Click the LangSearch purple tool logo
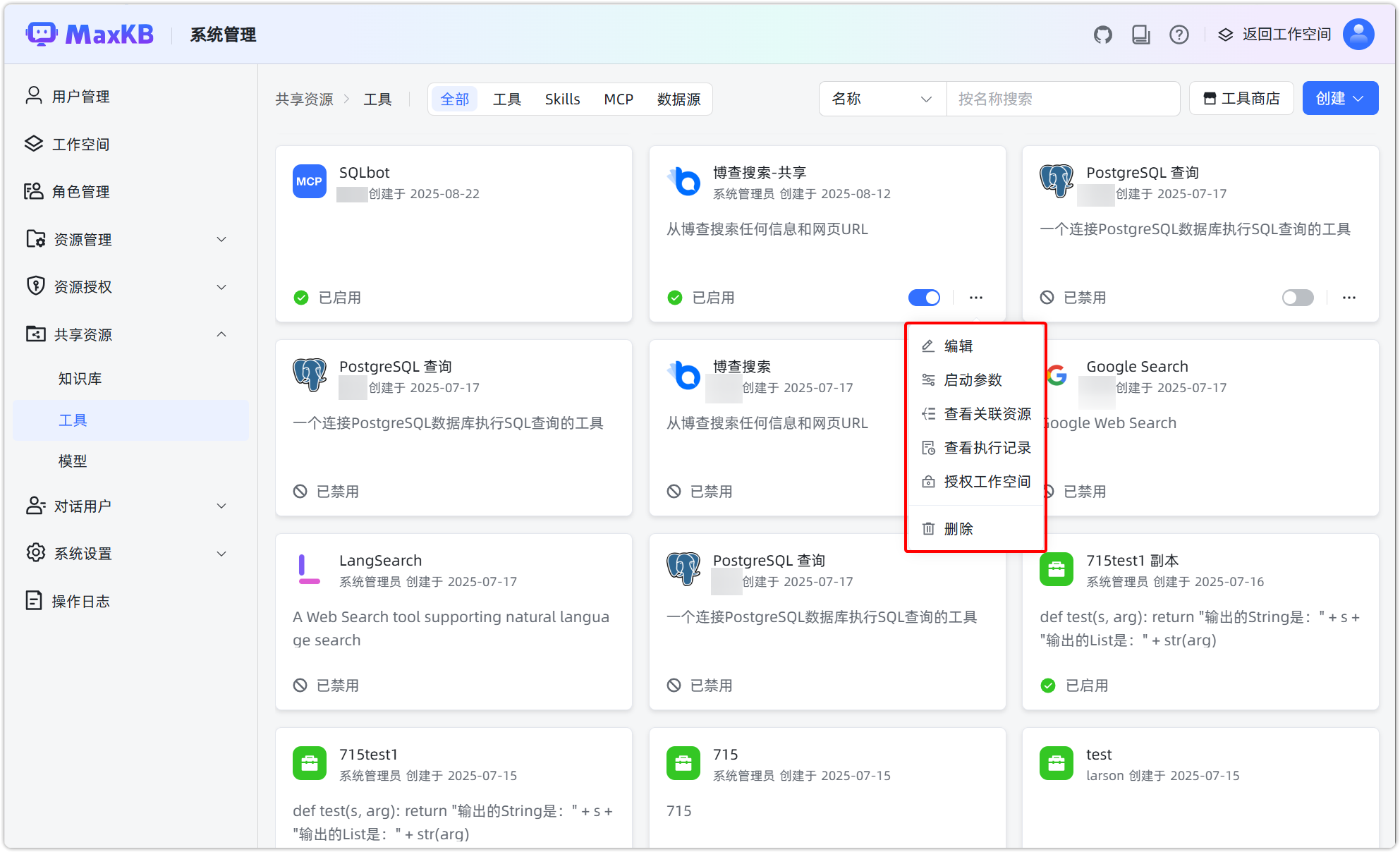The height and width of the screenshot is (852, 1400). point(308,569)
